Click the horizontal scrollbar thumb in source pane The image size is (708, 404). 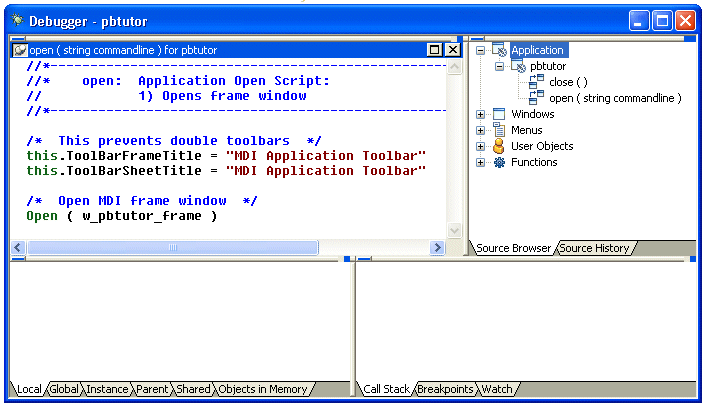(172, 247)
